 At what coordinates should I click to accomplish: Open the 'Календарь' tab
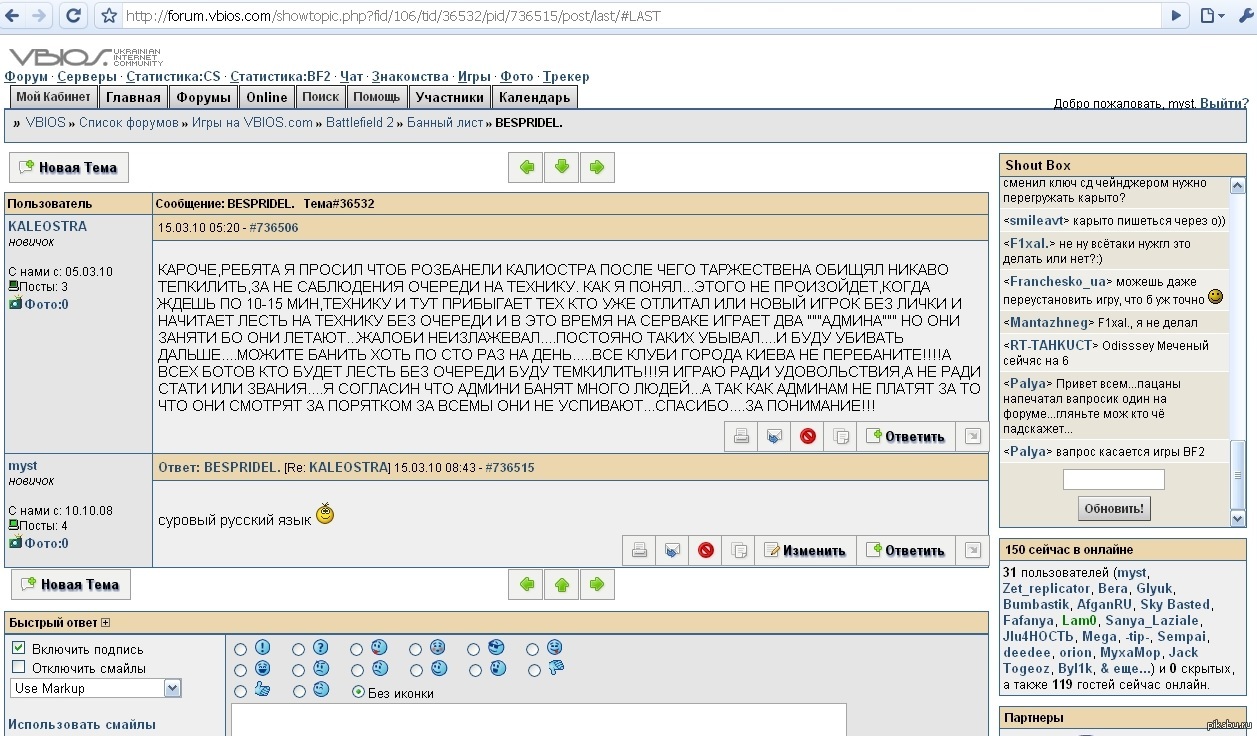(x=534, y=97)
